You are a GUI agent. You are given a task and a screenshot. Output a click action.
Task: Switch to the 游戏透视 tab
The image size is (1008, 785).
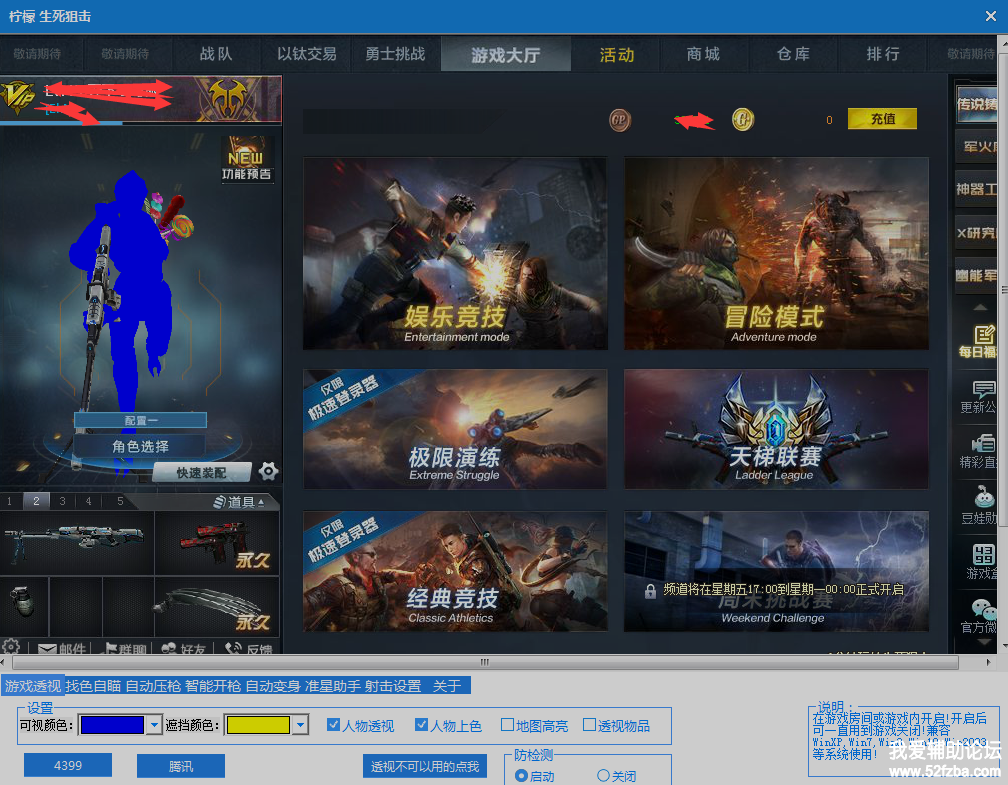tap(32, 686)
